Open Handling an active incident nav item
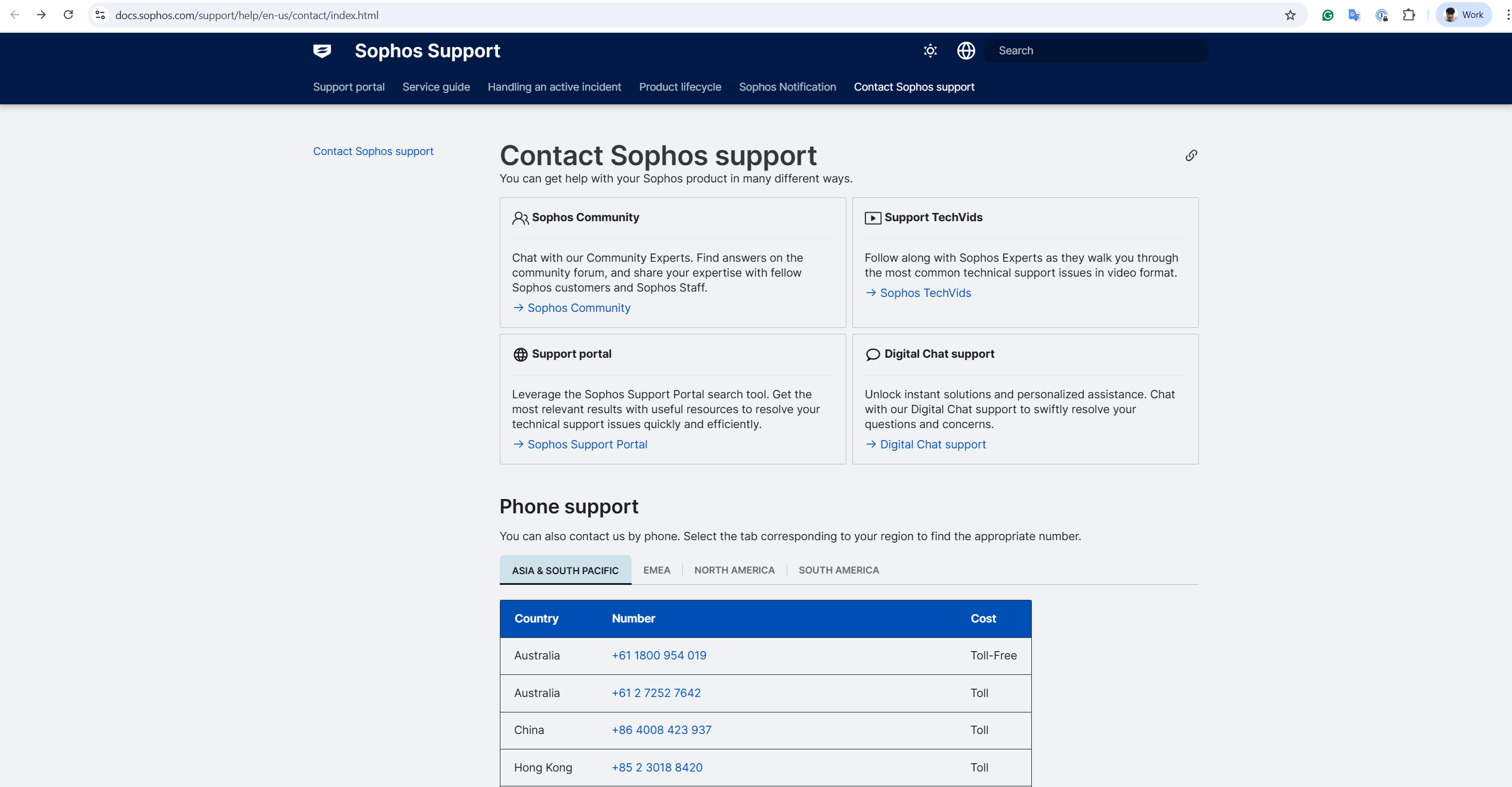 pos(554,87)
